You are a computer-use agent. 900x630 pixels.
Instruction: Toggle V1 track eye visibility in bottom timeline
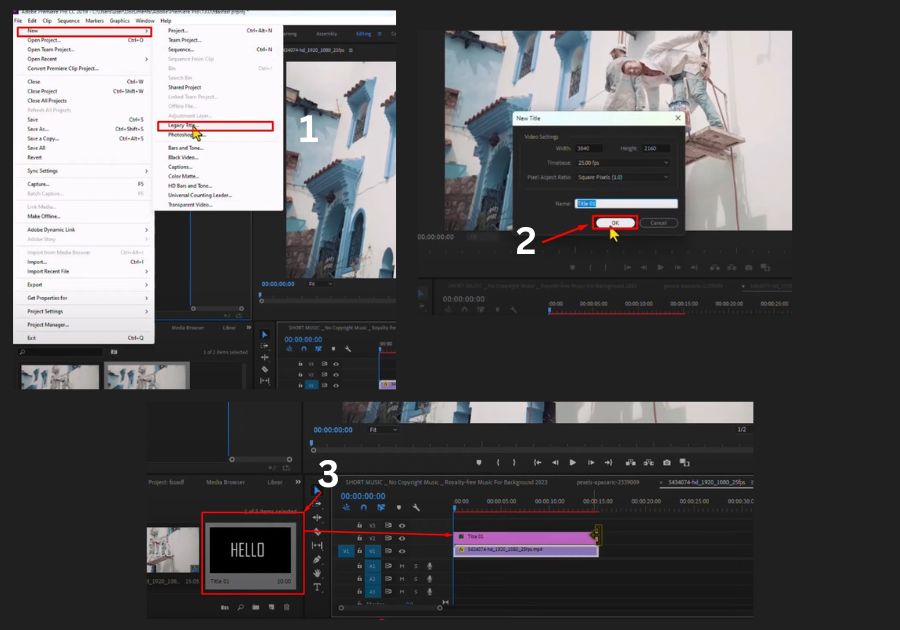(402, 551)
